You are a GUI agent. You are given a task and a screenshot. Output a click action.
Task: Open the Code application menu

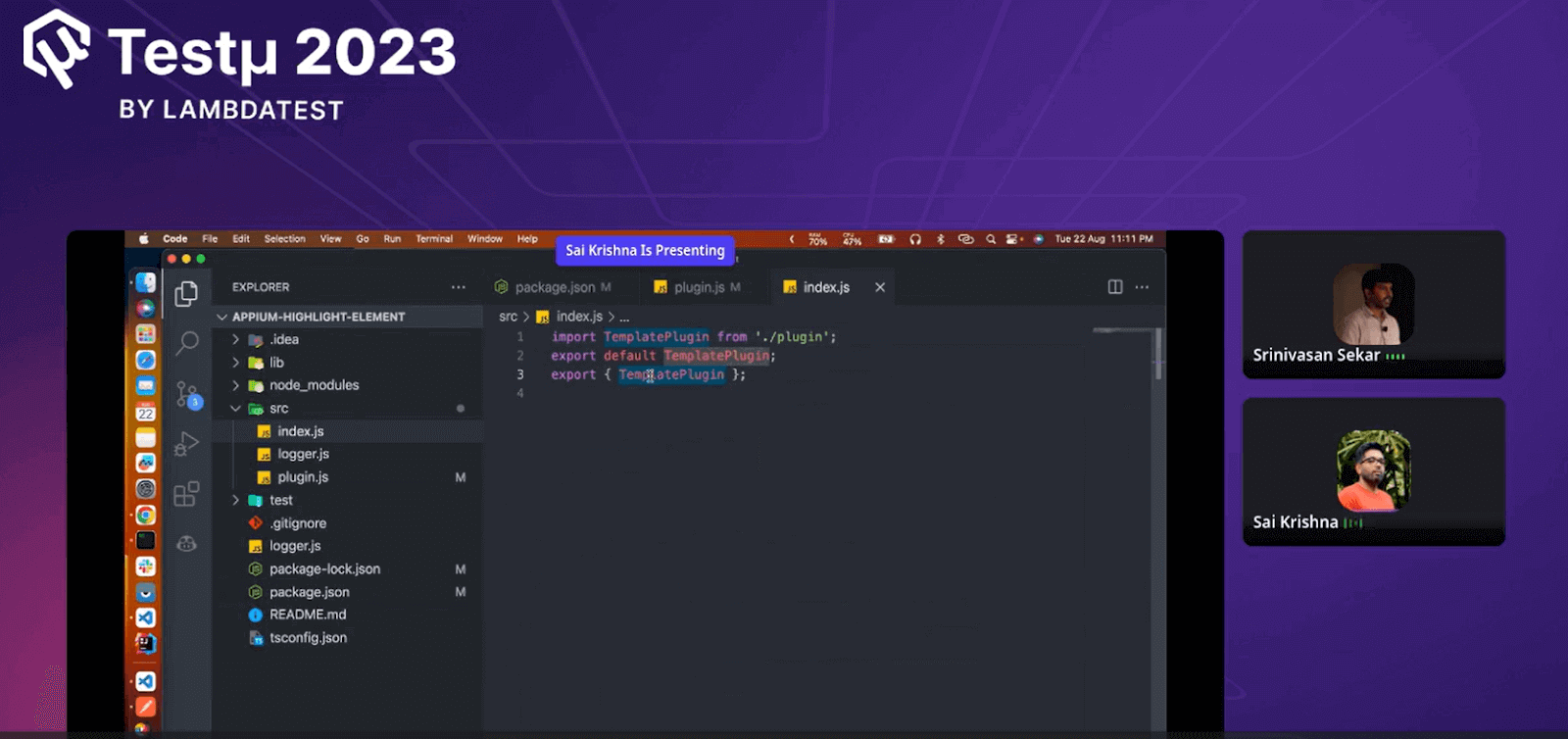[x=175, y=238]
